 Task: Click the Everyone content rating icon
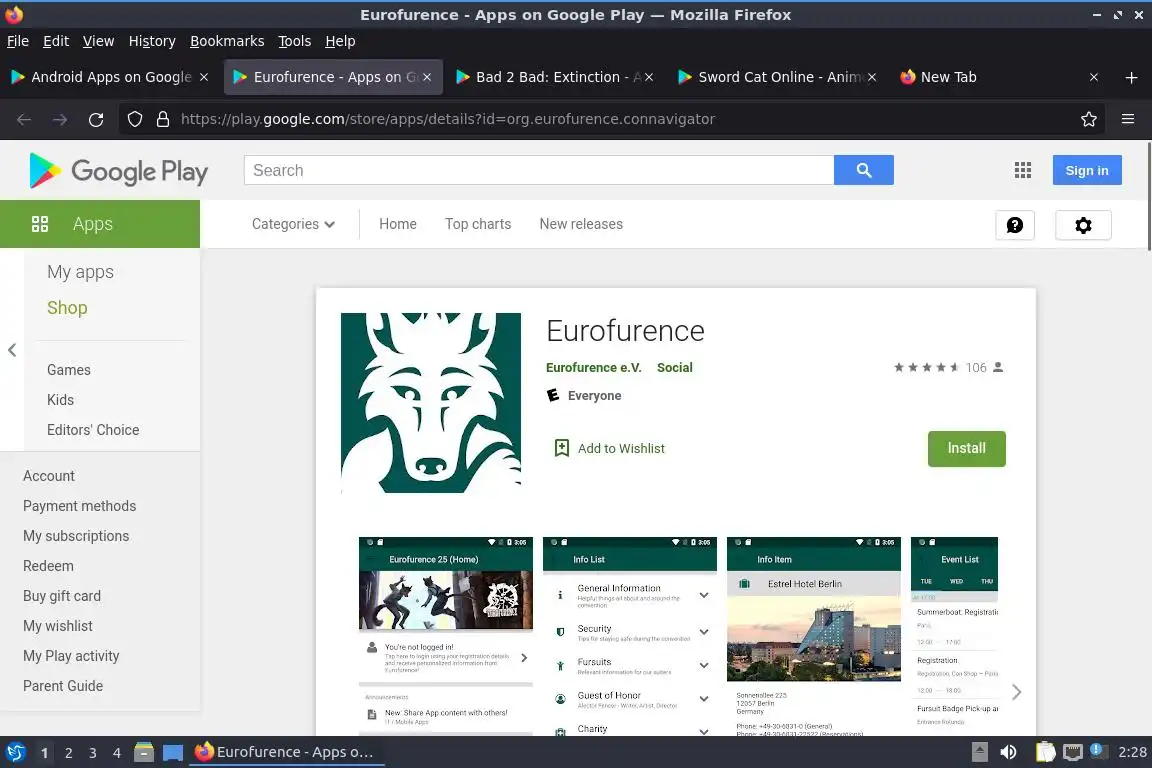click(553, 395)
